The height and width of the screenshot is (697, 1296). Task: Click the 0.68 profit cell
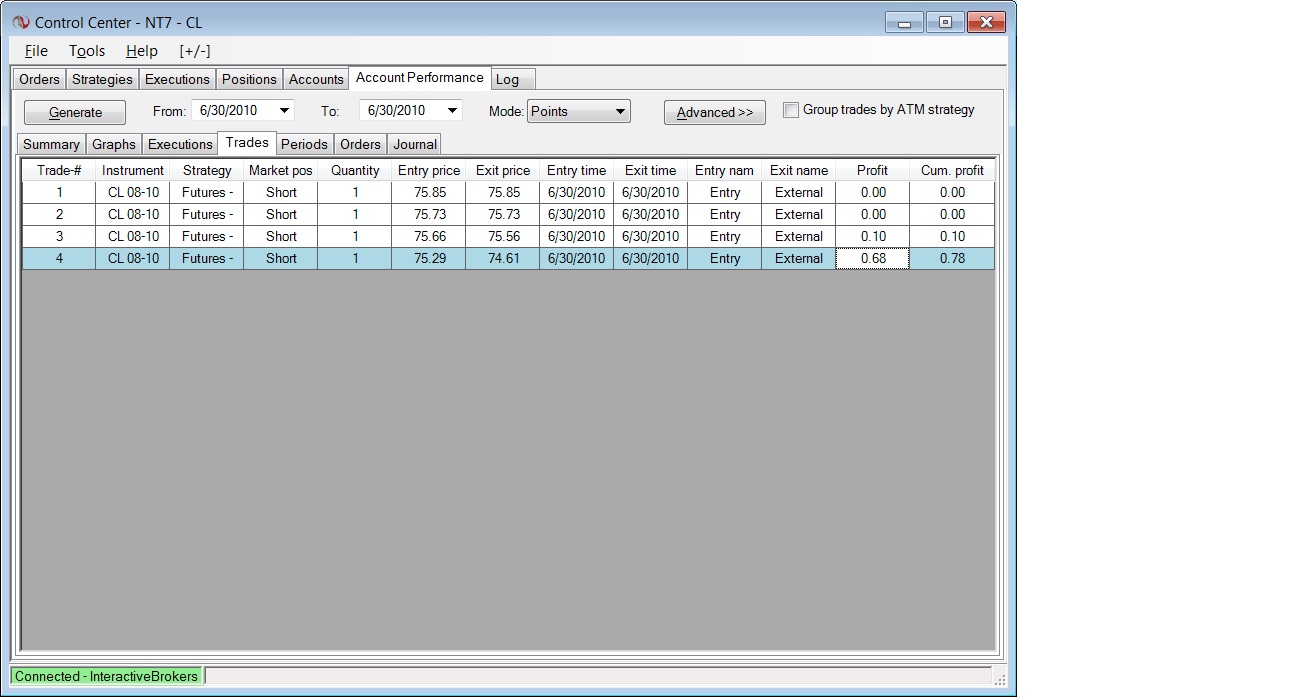pos(873,258)
